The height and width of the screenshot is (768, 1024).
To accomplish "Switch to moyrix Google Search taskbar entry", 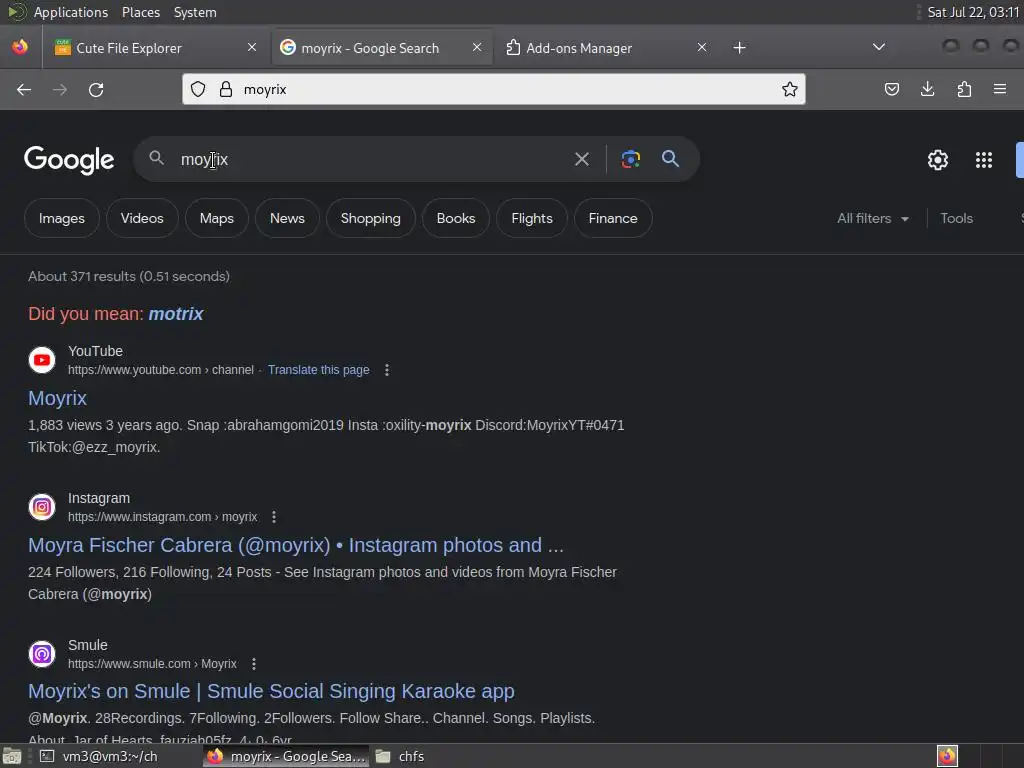I will pyautogui.click(x=286, y=756).
